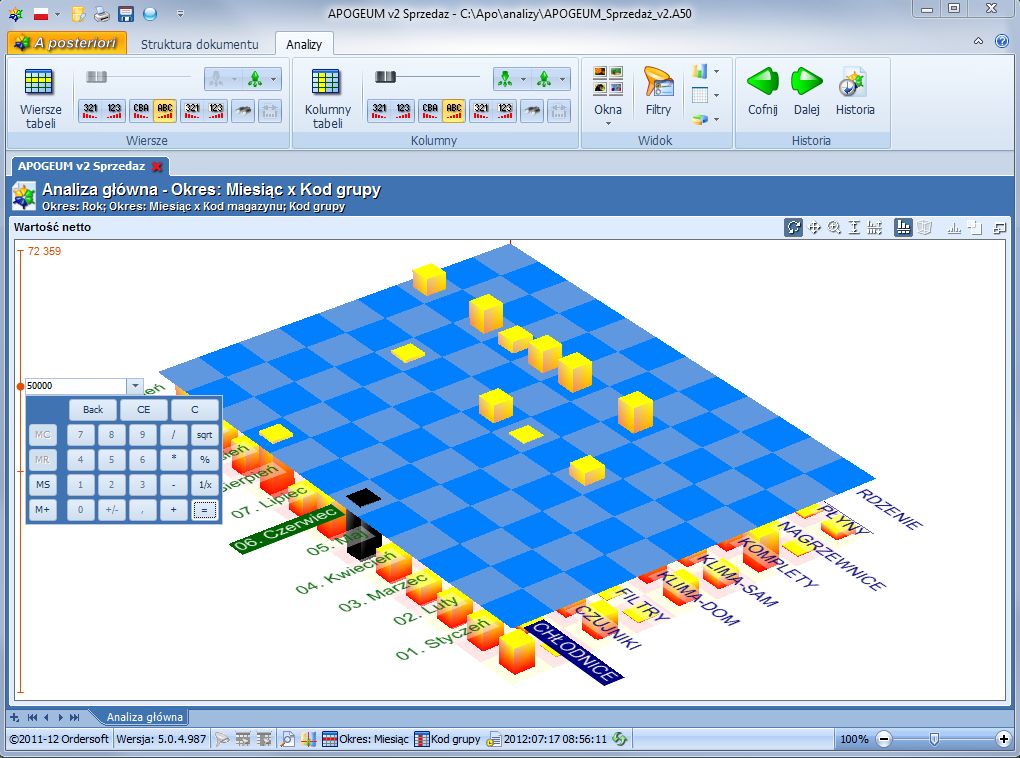Click calculator Back button
This screenshot has height=758, width=1020.
click(x=92, y=409)
